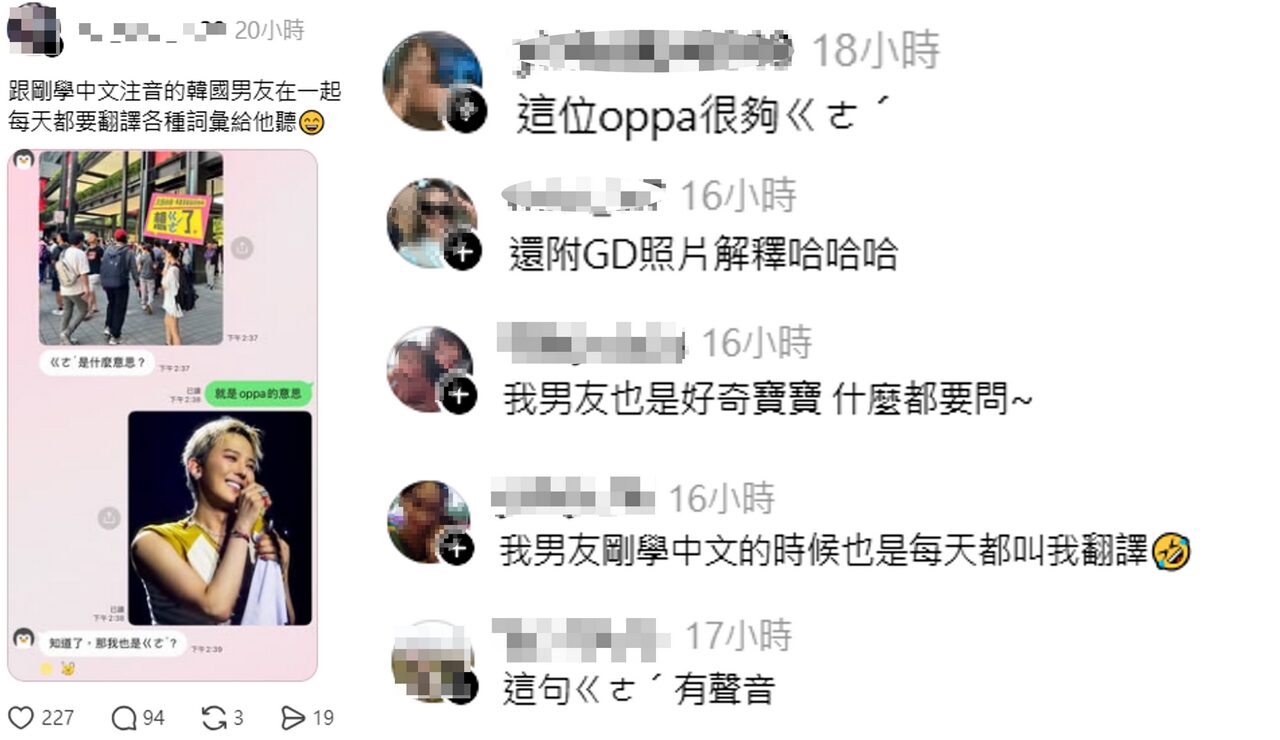This screenshot has width=1280, height=740.
Task: Click the share icon beside the singer photo
Action: pyautogui.click(x=108, y=518)
